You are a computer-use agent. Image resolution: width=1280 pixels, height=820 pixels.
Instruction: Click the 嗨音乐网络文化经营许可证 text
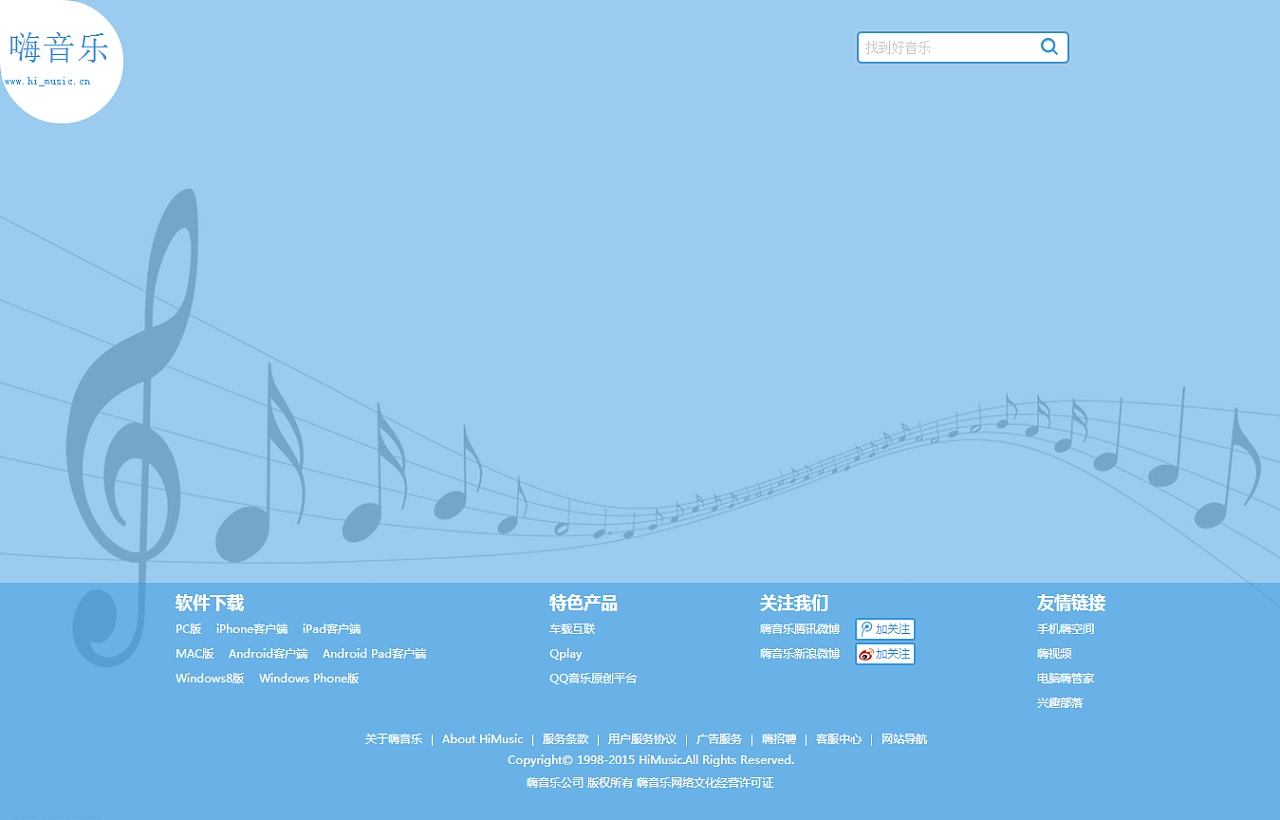[x=706, y=783]
